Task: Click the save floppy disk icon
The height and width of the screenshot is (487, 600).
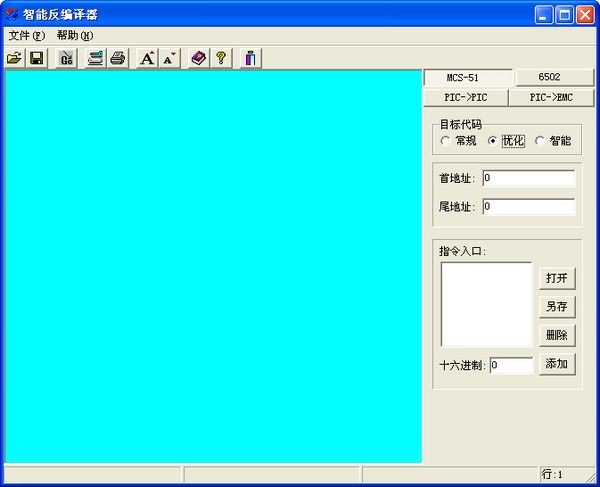Action: click(36, 59)
